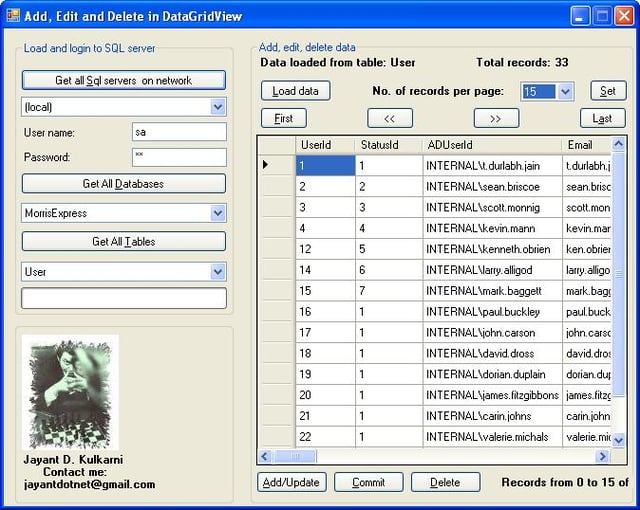Click cell INTERNAL\kenneth.obrien

[x=492, y=249]
